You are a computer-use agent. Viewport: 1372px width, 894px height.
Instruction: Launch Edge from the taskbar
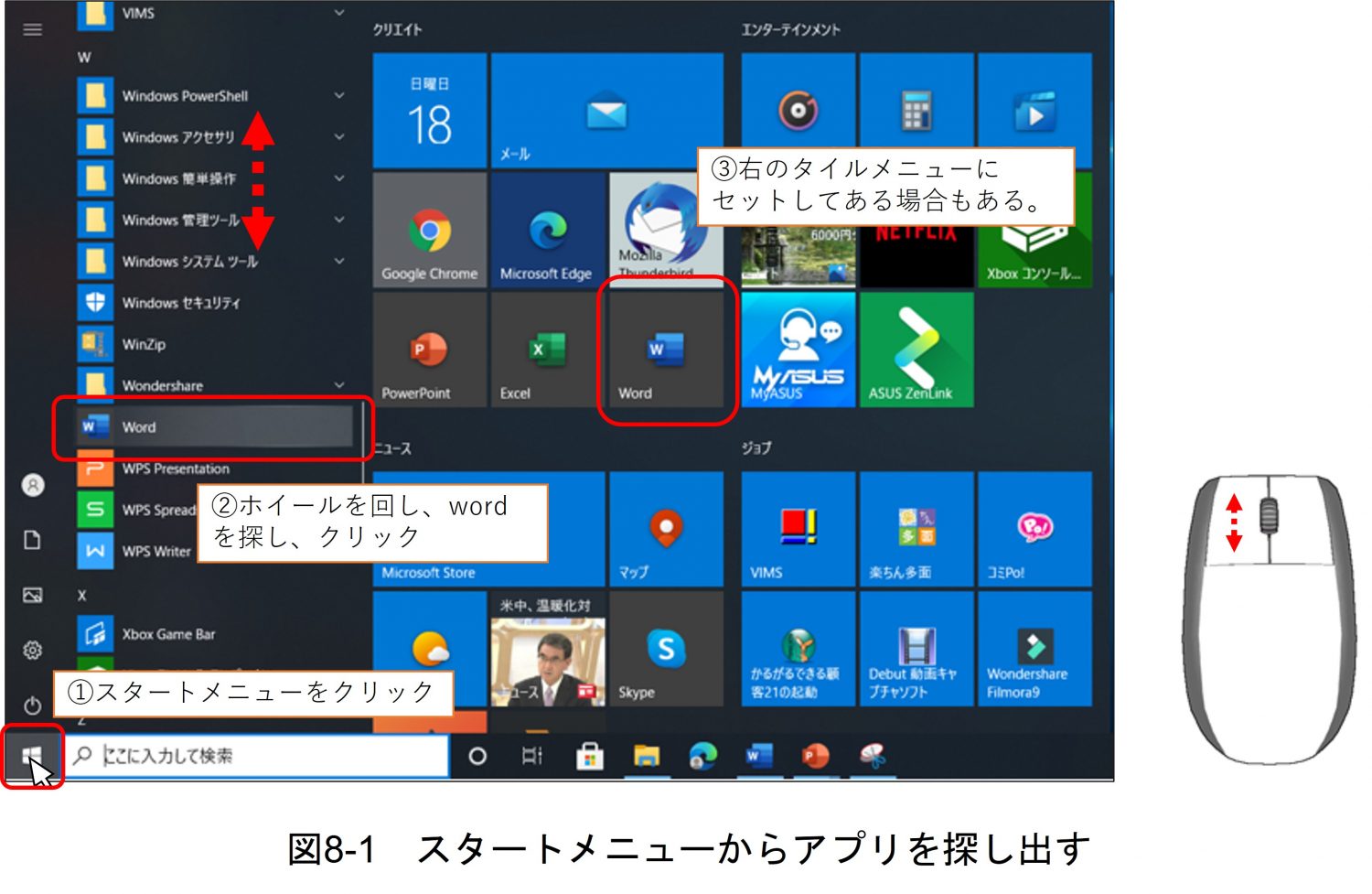[702, 756]
